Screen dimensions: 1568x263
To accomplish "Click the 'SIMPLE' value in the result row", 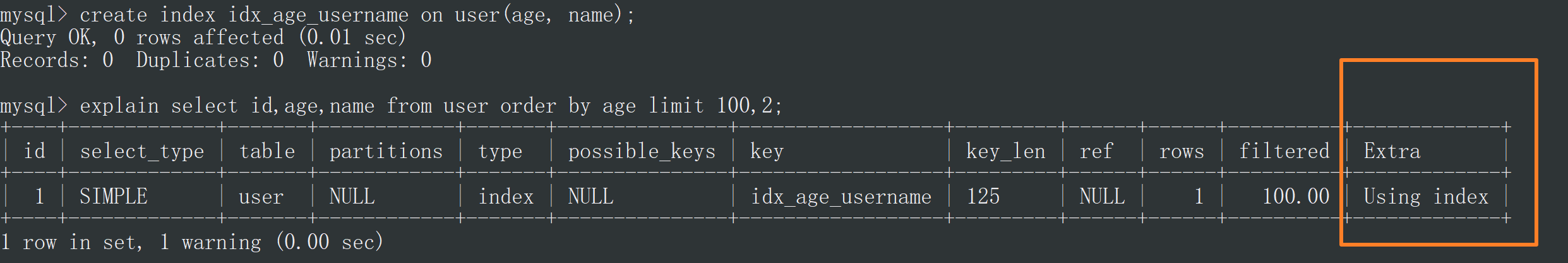I will coord(114,197).
